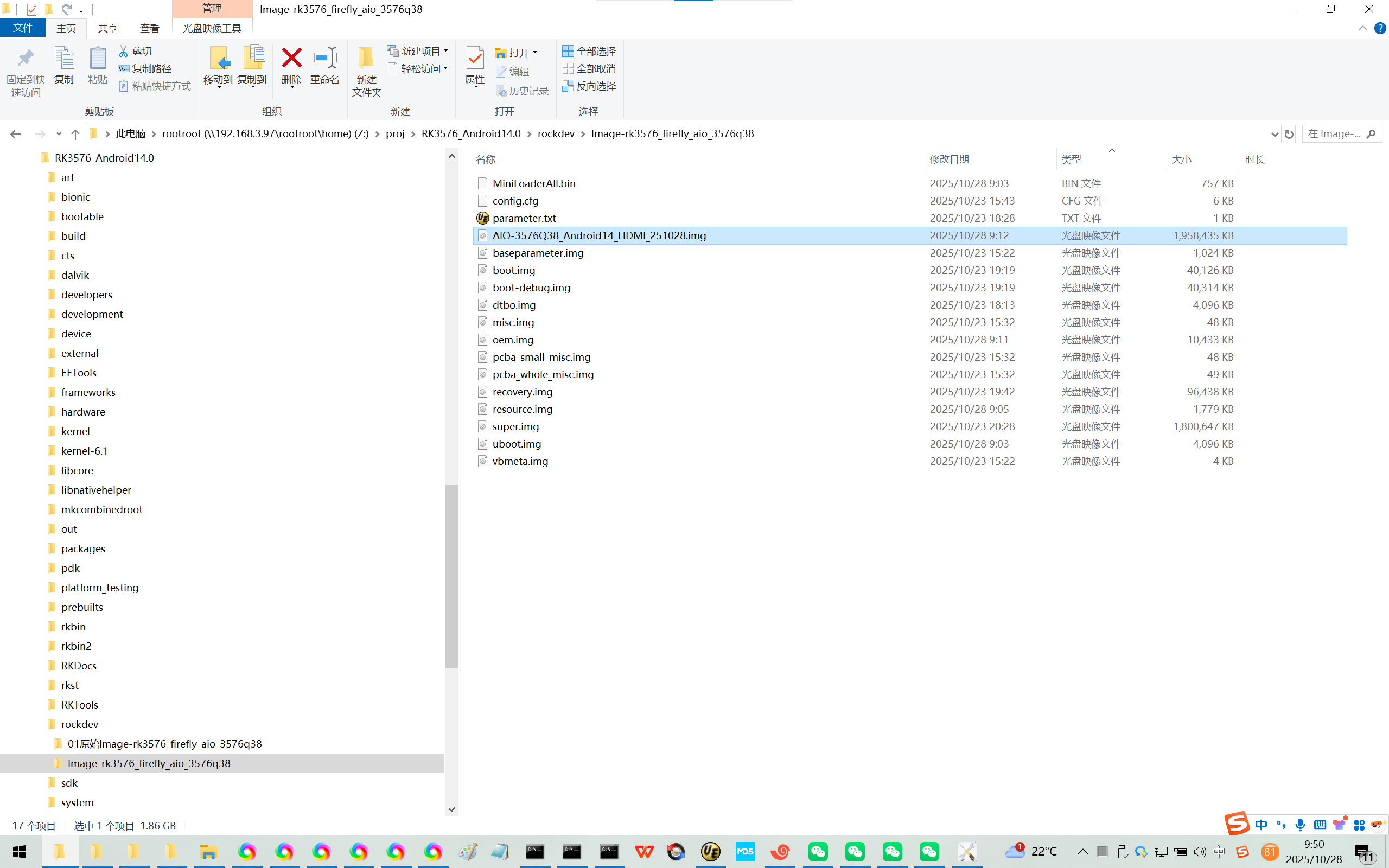The width and height of the screenshot is (1389, 868).
Task: Click Select None in ribbon
Action: [589, 68]
